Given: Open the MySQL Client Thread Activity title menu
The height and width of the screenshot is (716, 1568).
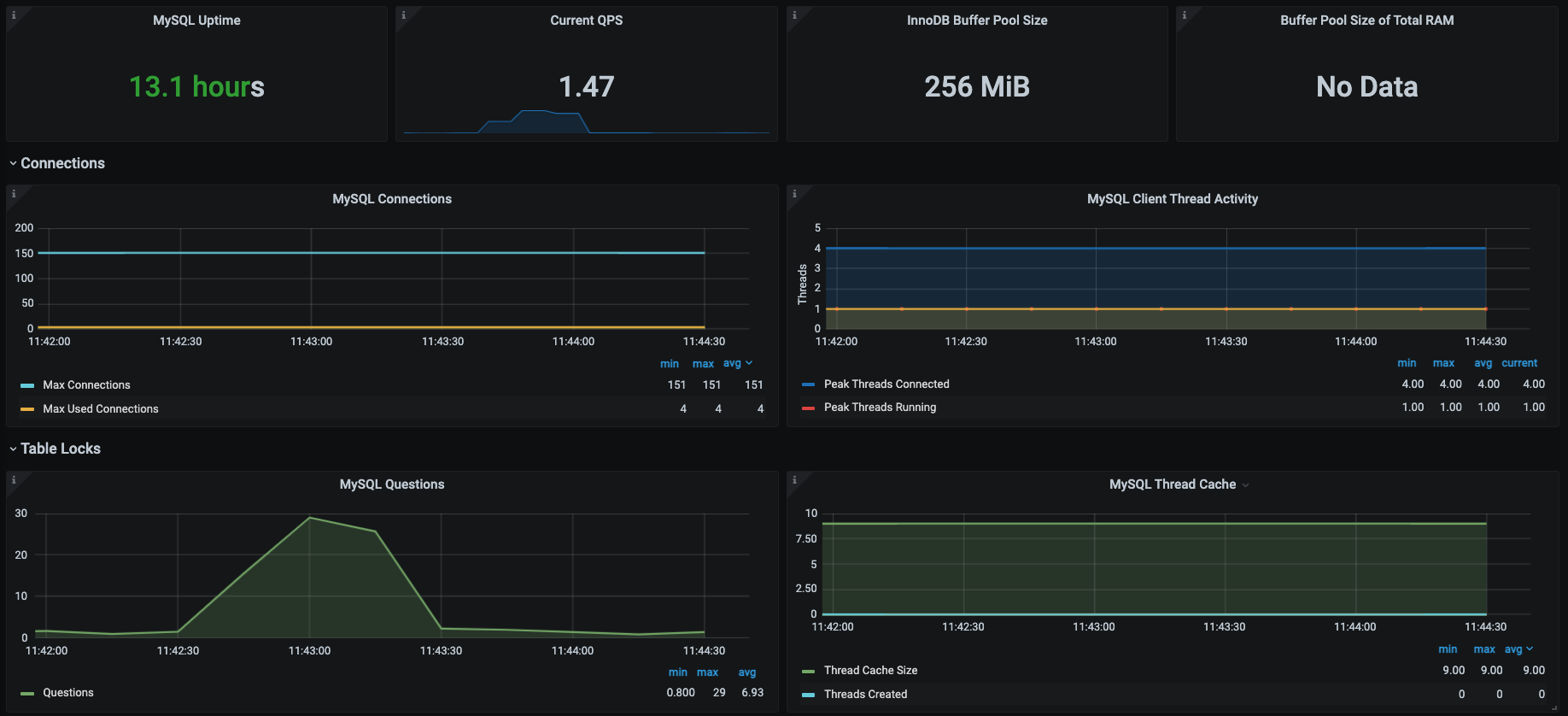Looking at the screenshot, I should [x=1173, y=199].
